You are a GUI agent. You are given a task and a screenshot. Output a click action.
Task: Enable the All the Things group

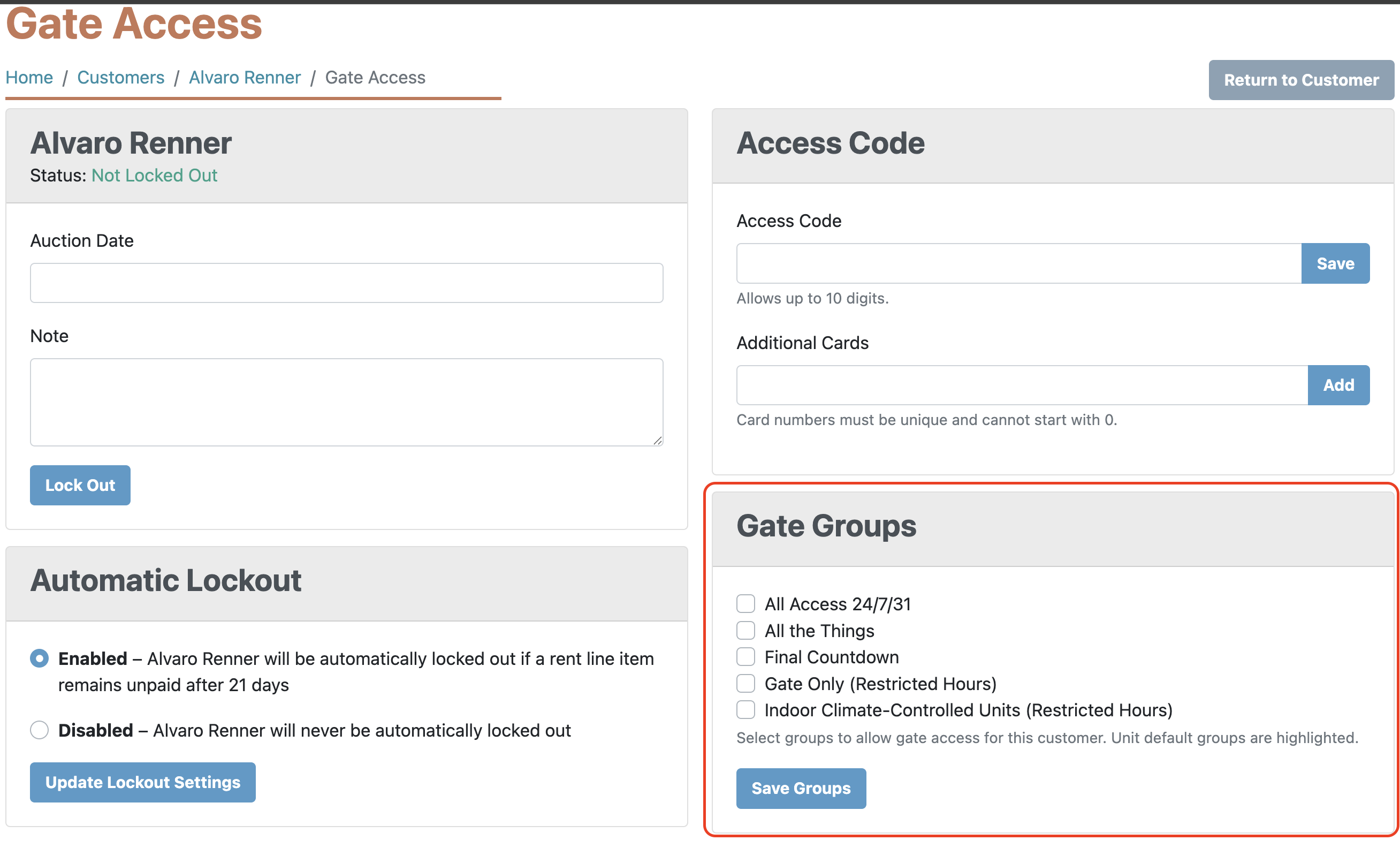(x=745, y=630)
